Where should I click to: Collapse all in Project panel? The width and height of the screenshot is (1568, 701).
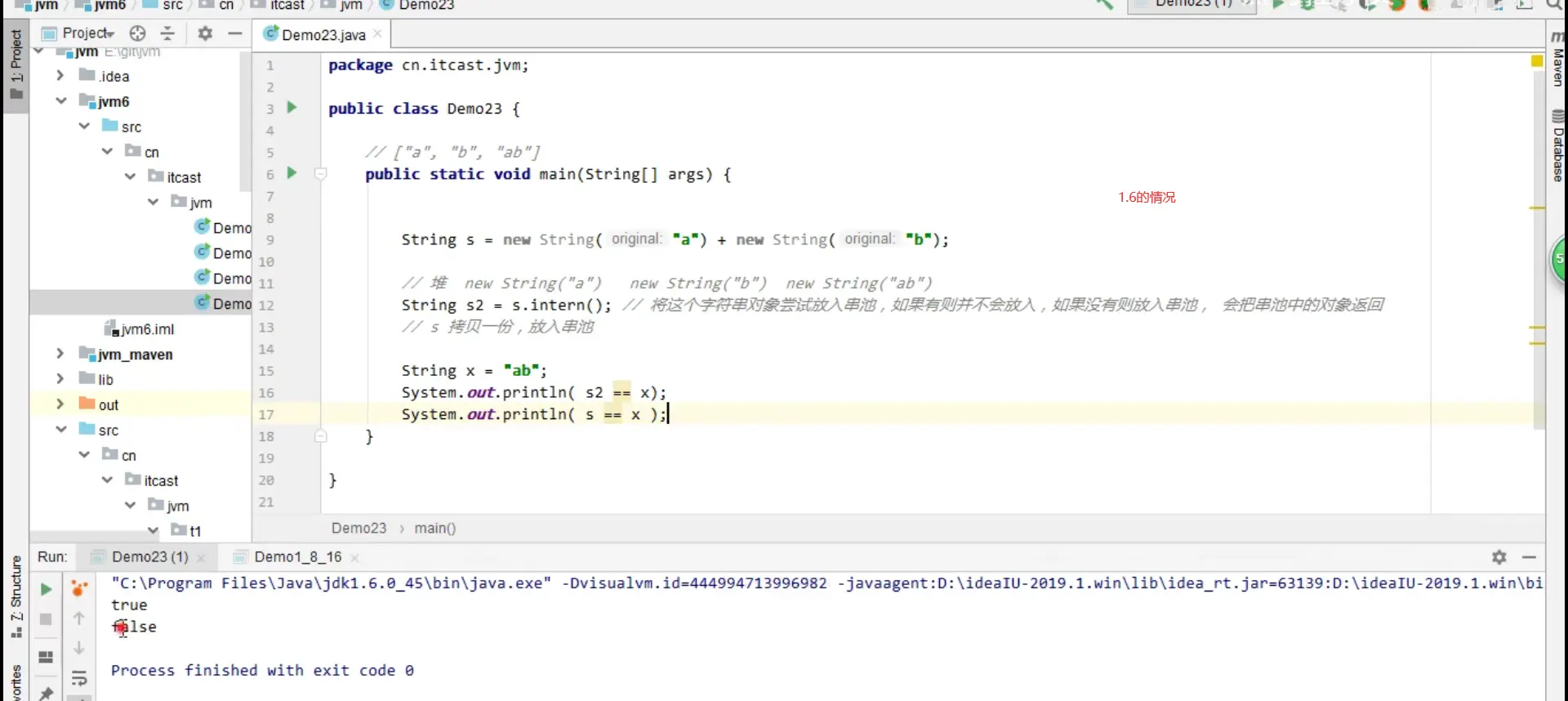click(167, 33)
